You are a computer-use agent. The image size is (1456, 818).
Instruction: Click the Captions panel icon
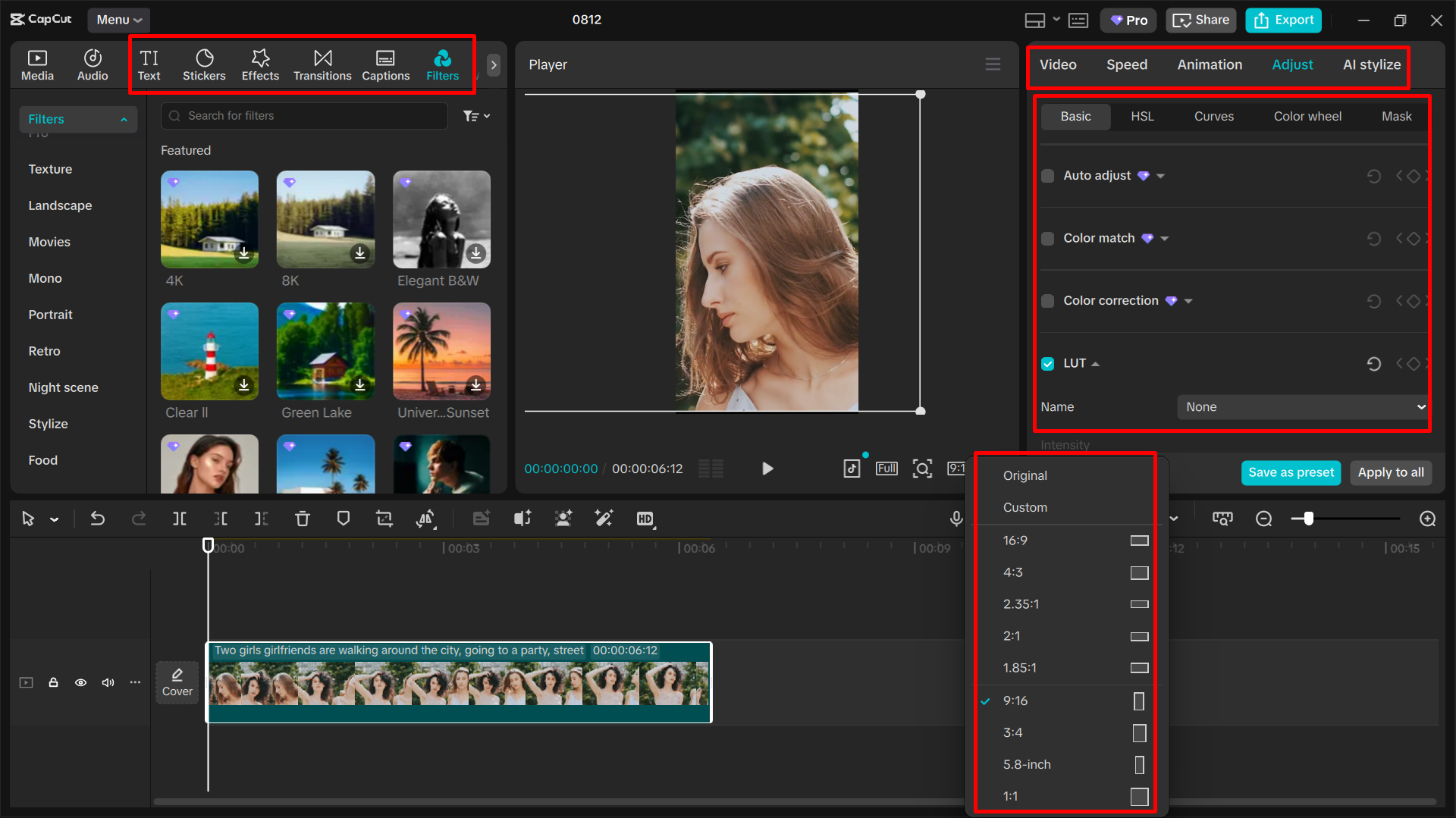(385, 64)
